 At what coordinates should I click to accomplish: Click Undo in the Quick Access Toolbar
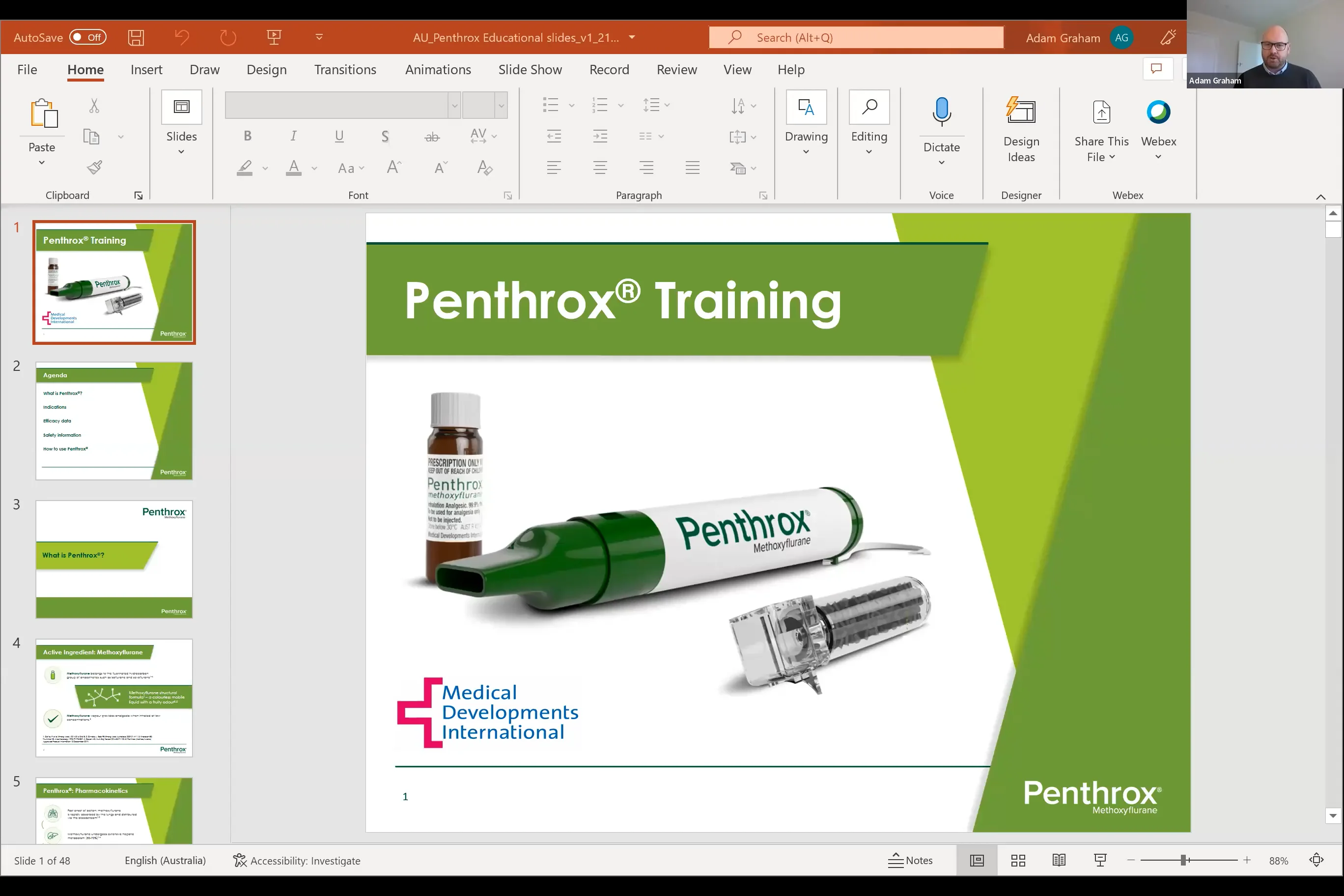coord(181,36)
